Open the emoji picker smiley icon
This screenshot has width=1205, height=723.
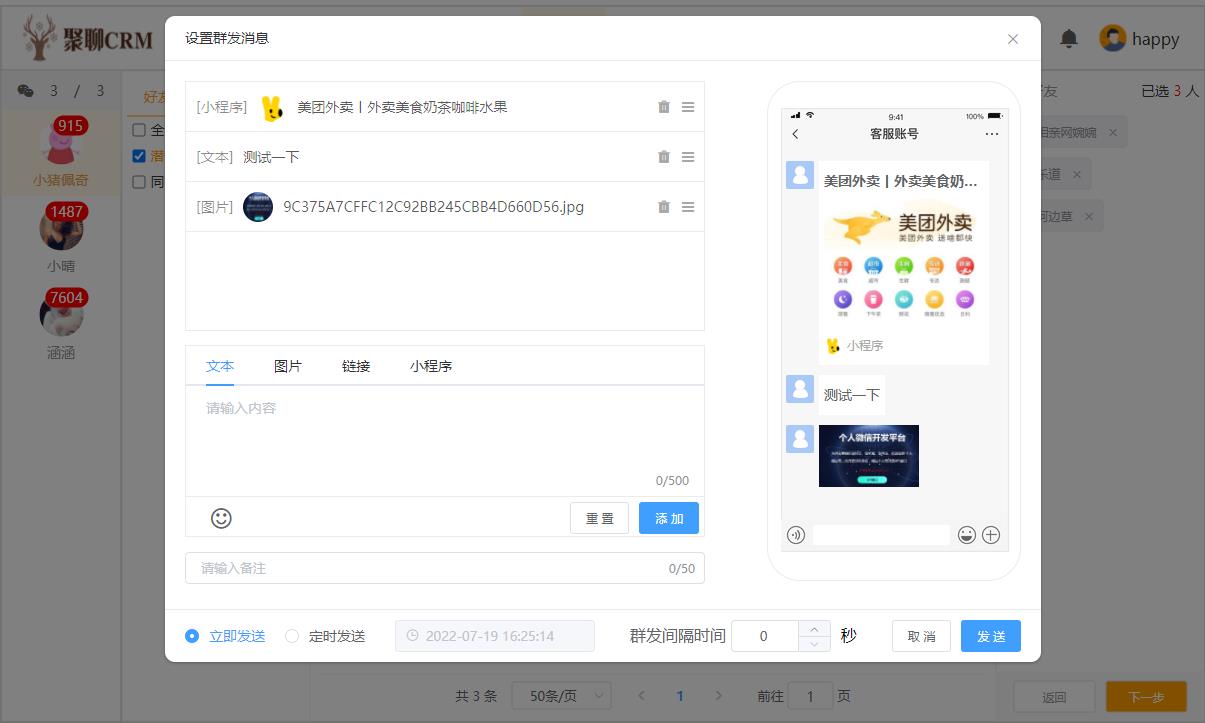point(221,518)
